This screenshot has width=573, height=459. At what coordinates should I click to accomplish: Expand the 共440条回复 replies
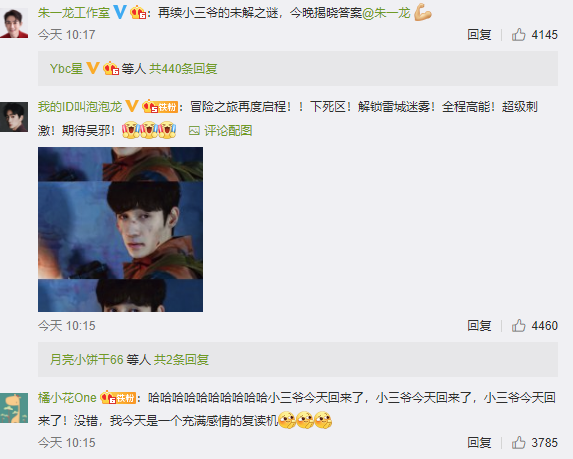183,69
